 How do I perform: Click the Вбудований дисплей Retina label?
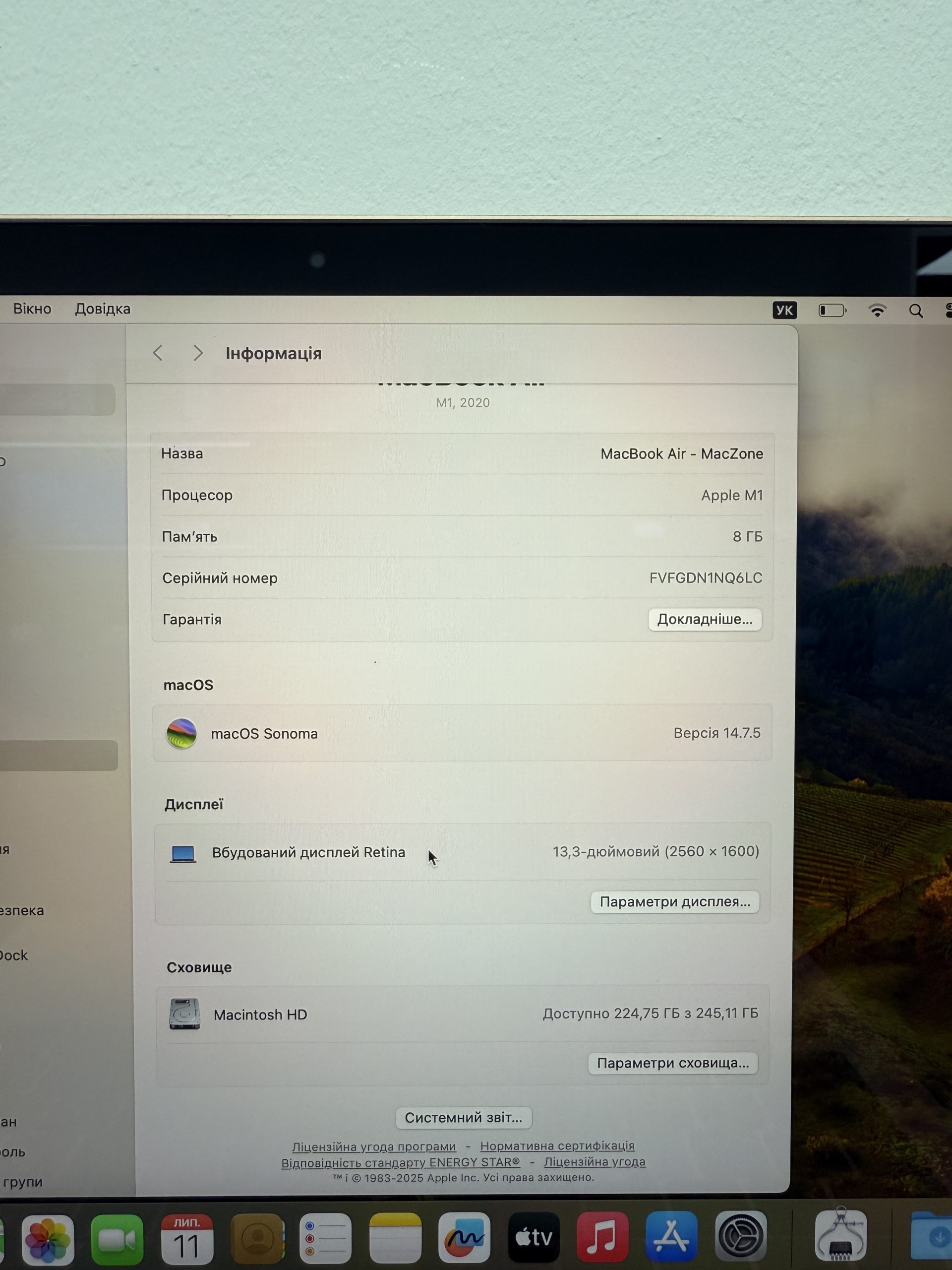pos(309,853)
